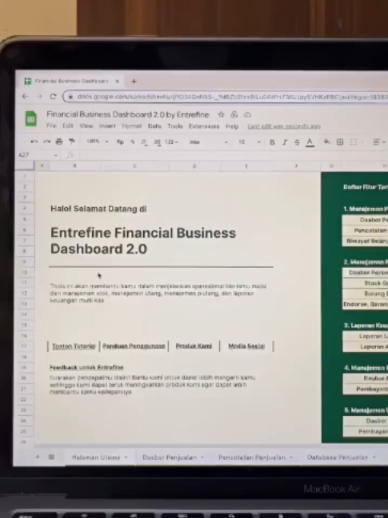Switch to the Dasbor Penjualan sheet tab
Image resolution: width=388 pixels, height=518 pixels.
pyautogui.click(x=169, y=457)
